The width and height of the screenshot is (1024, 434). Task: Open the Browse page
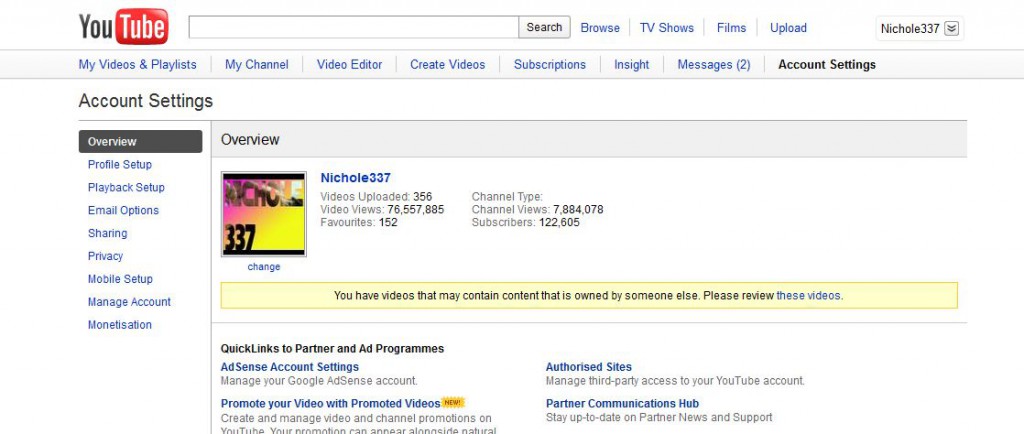click(x=600, y=28)
